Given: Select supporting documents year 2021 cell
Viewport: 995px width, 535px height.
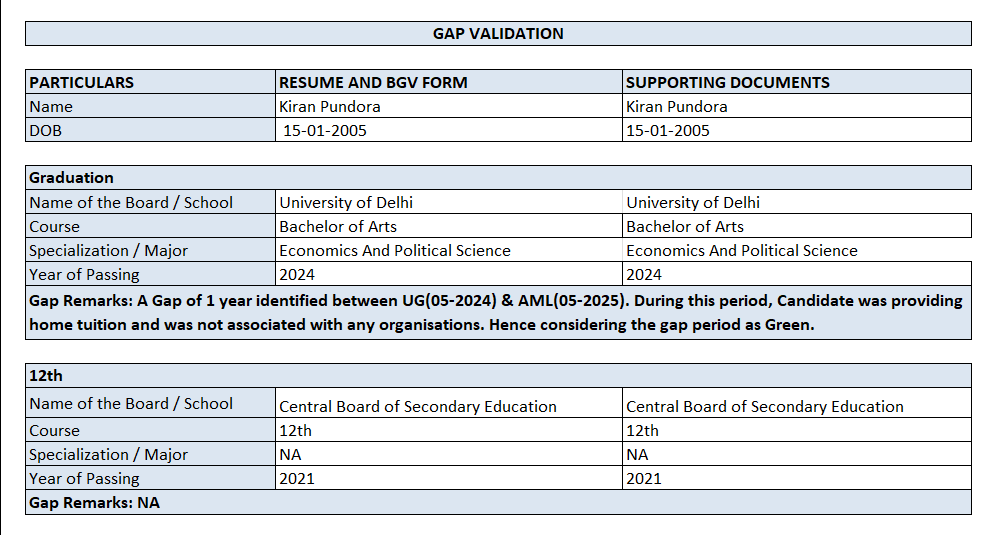Looking at the screenshot, I should click(644, 478).
